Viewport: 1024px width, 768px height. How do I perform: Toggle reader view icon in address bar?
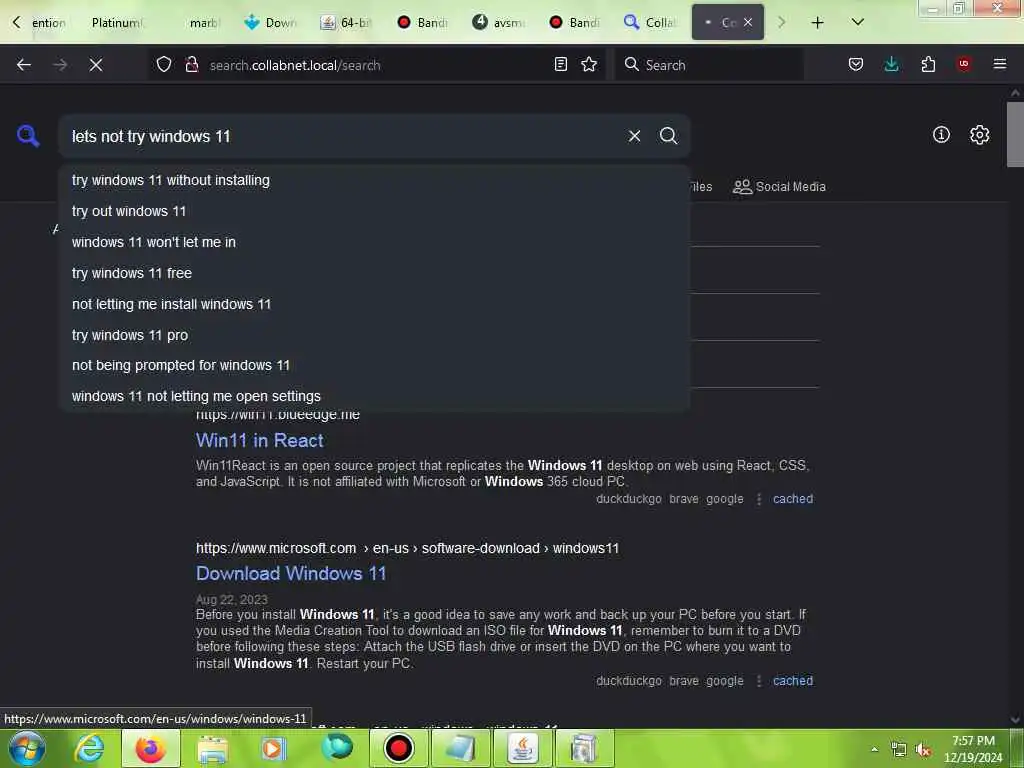(560, 64)
